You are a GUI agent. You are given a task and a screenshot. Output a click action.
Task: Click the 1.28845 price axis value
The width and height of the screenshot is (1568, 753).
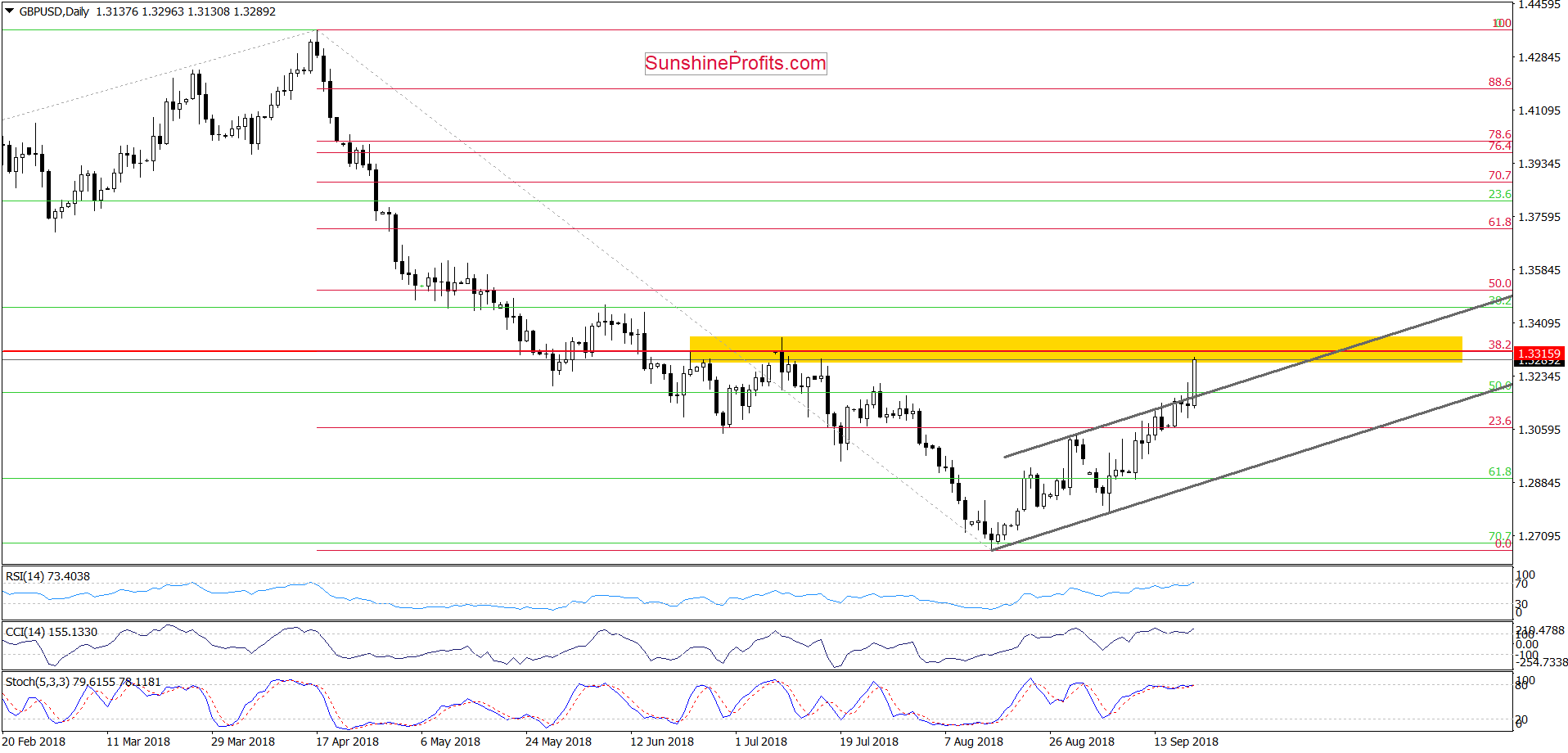coord(1539,483)
